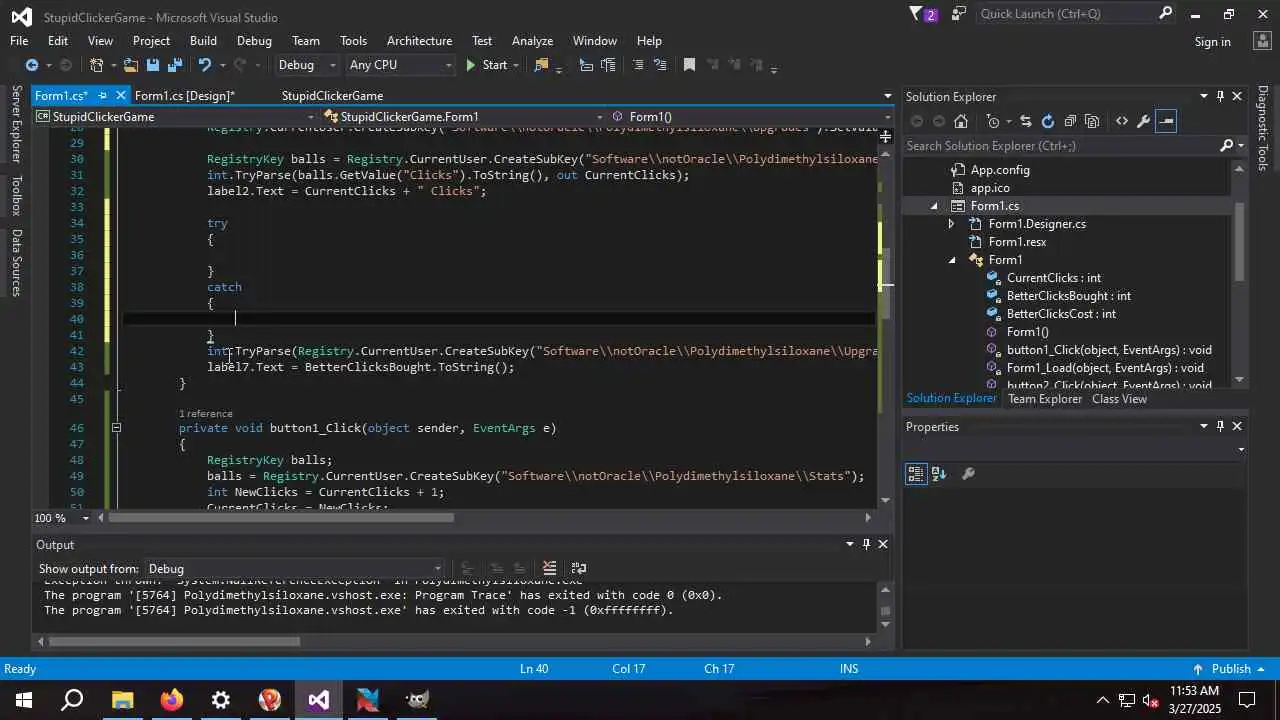The height and width of the screenshot is (720, 1280).
Task: Click Sync with Active Document icon
Action: pyautogui.click(x=1025, y=121)
